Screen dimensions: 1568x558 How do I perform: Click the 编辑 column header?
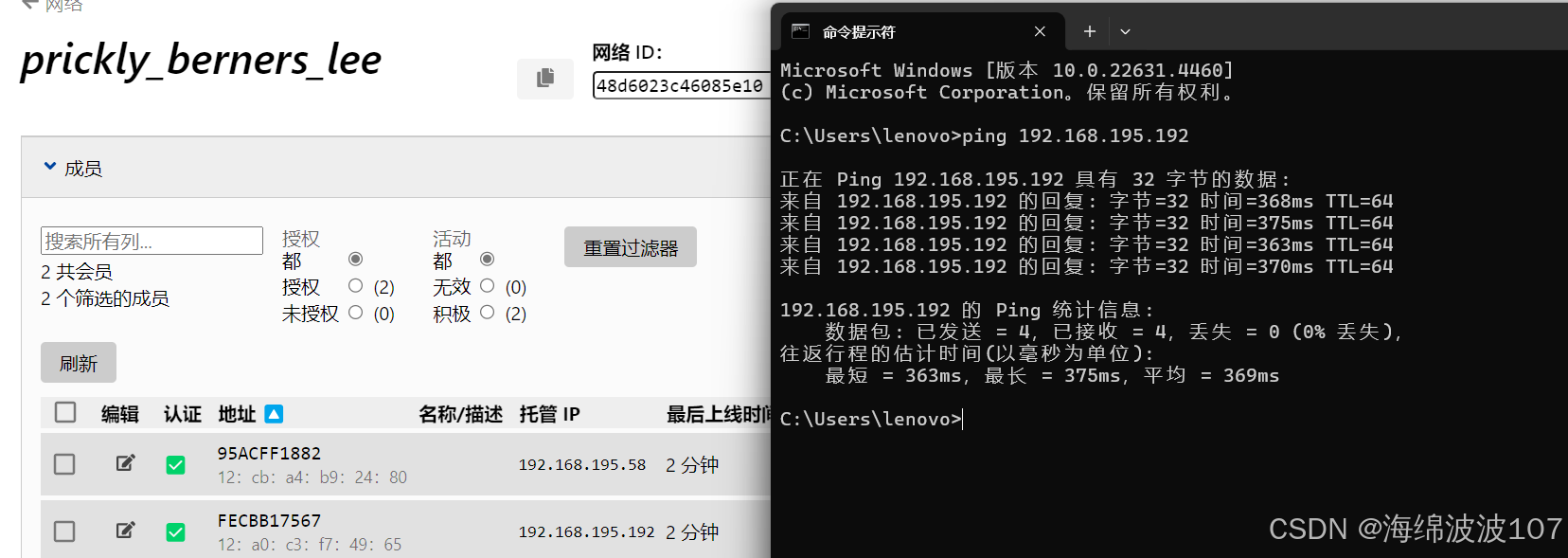[x=120, y=414]
